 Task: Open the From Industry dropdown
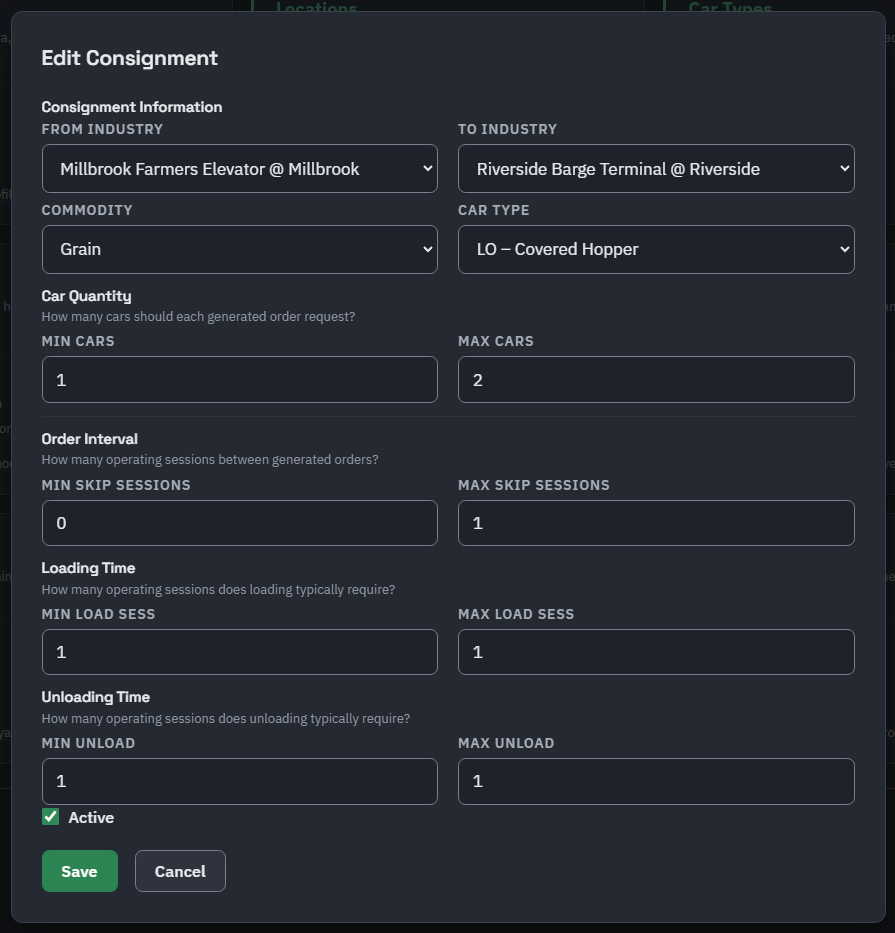tap(239, 168)
